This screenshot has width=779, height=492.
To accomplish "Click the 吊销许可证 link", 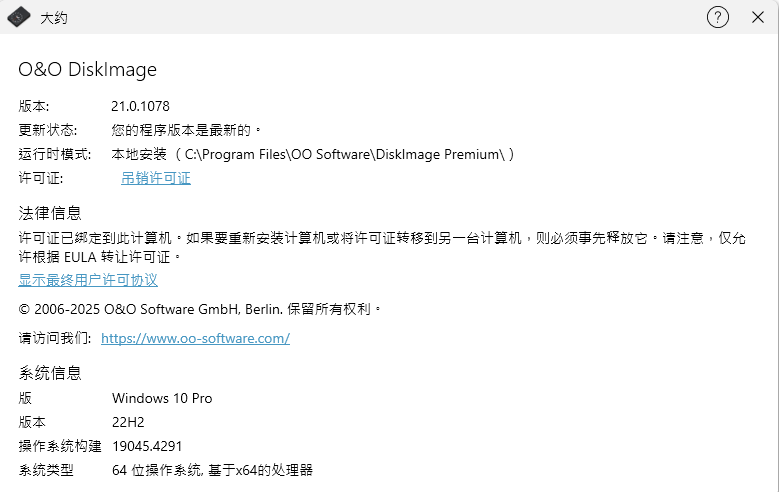I will [155, 178].
